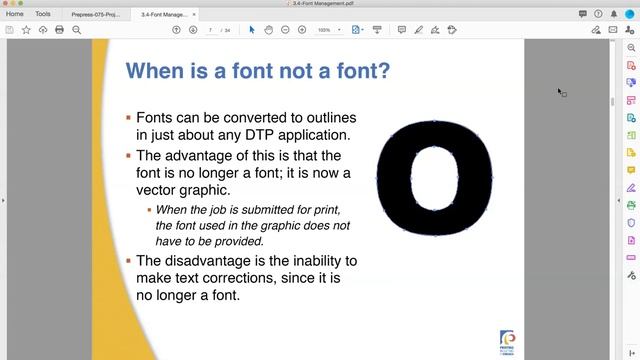Open yellow Comment tool in right pane
The height and width of the screenshot is (360, 640).
(631, 170)
